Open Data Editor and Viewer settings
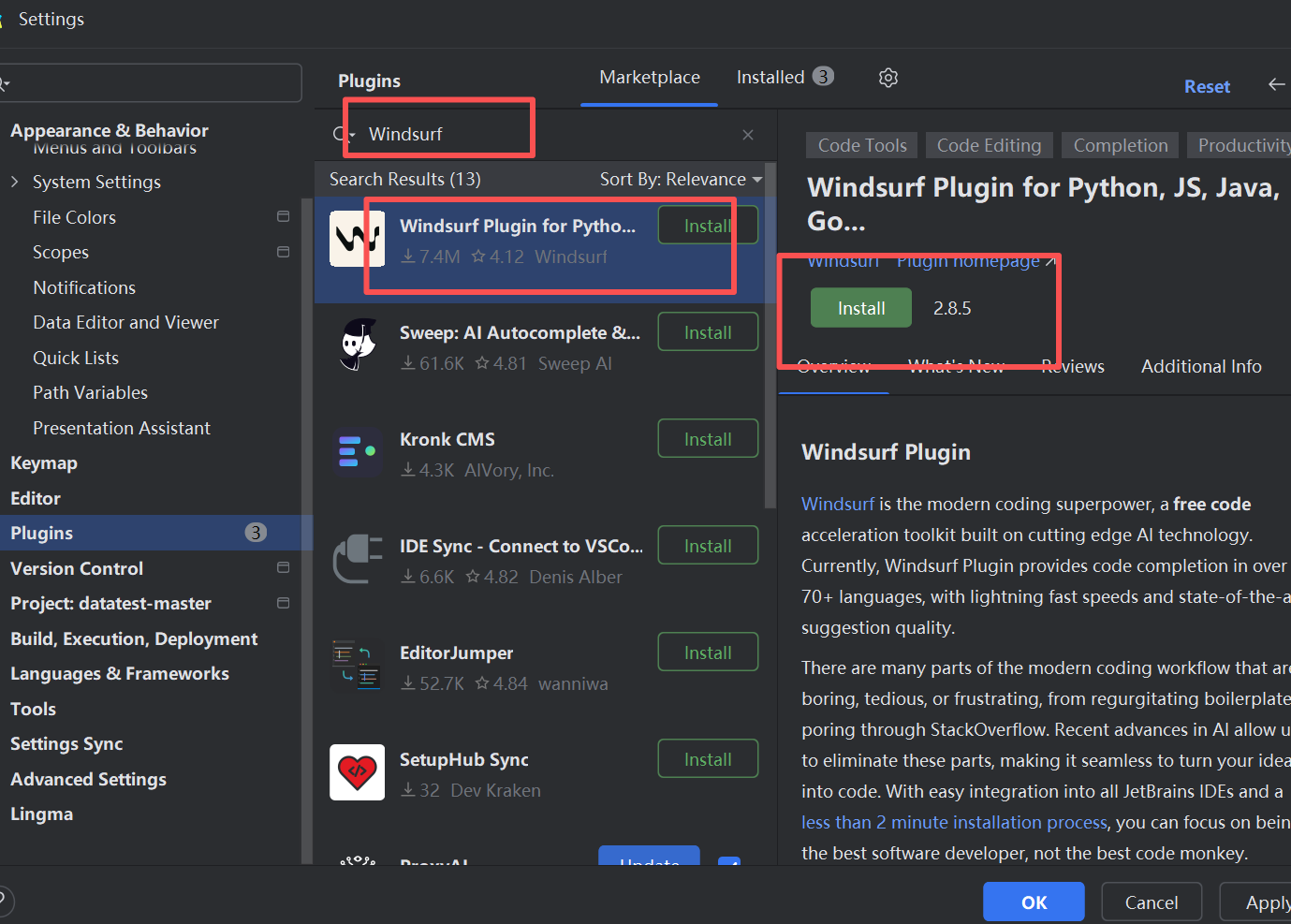1291x924 pixels. (x=125, y=322)
